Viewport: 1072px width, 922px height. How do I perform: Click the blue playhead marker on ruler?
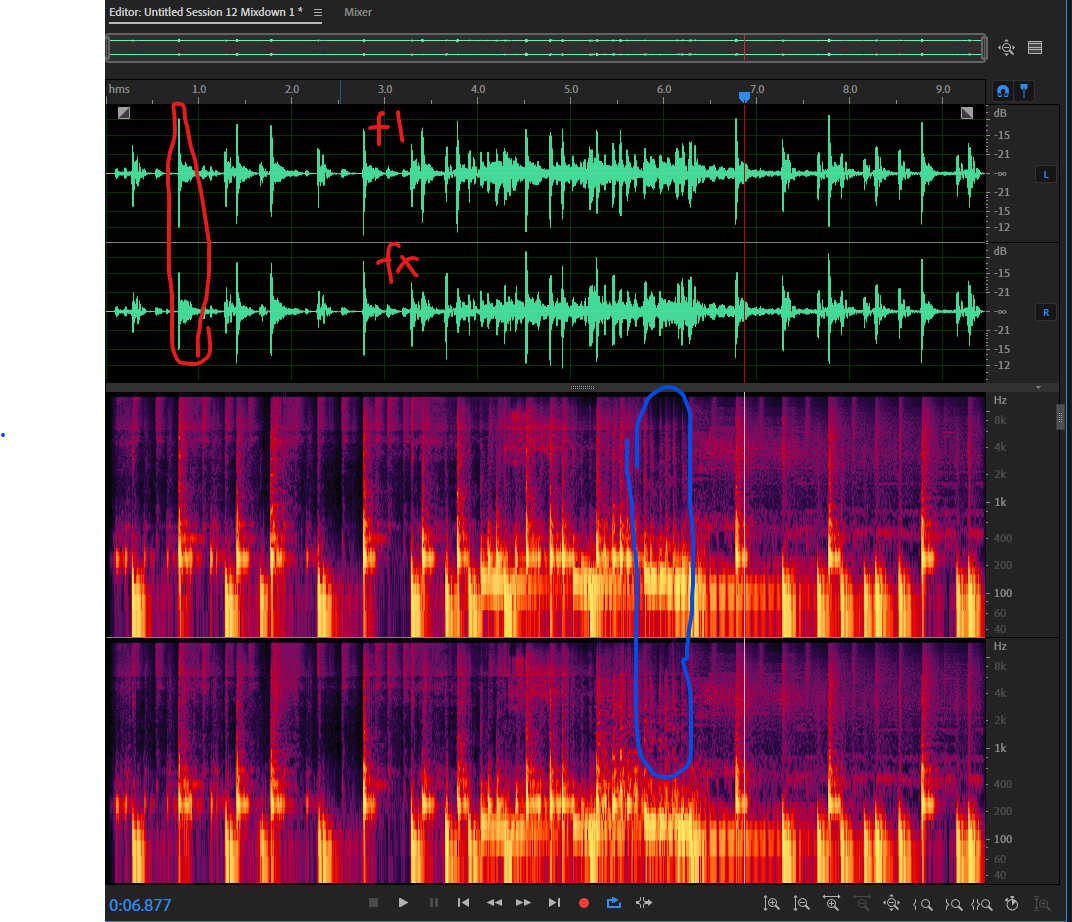[744, 97]
